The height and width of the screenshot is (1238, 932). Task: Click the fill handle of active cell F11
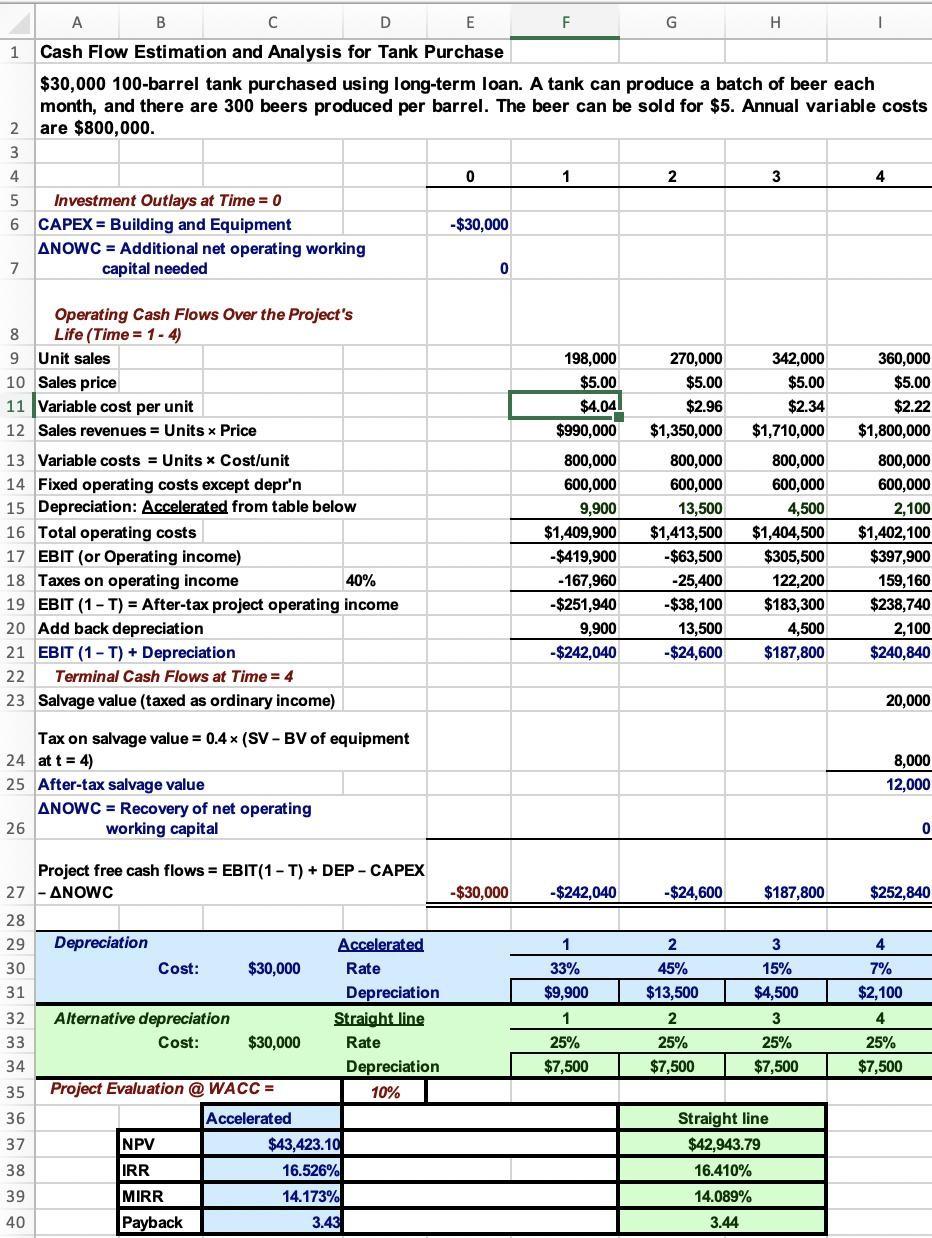point(620,417)
